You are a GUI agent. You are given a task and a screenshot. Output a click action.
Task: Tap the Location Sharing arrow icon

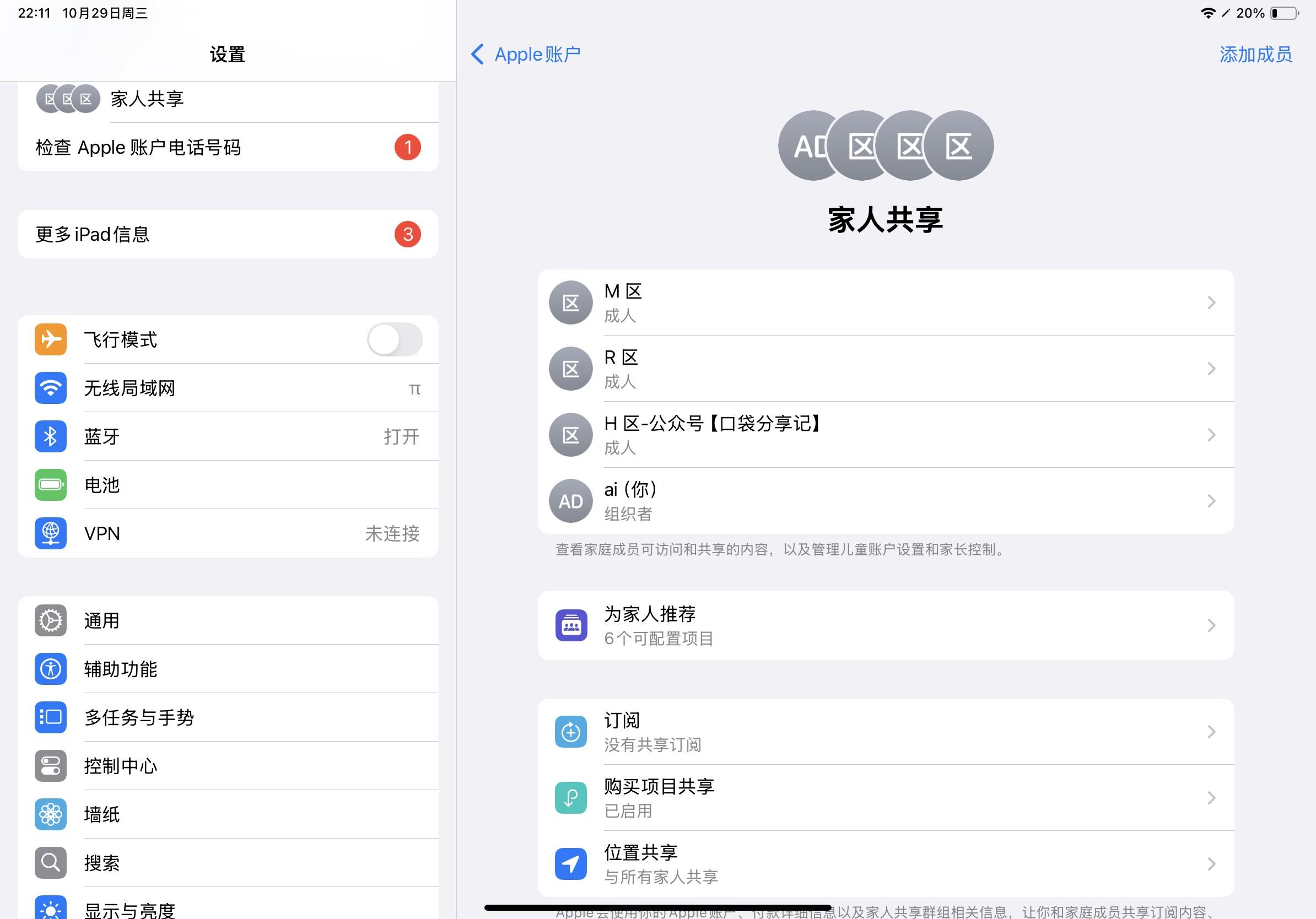tap(570, 863)
